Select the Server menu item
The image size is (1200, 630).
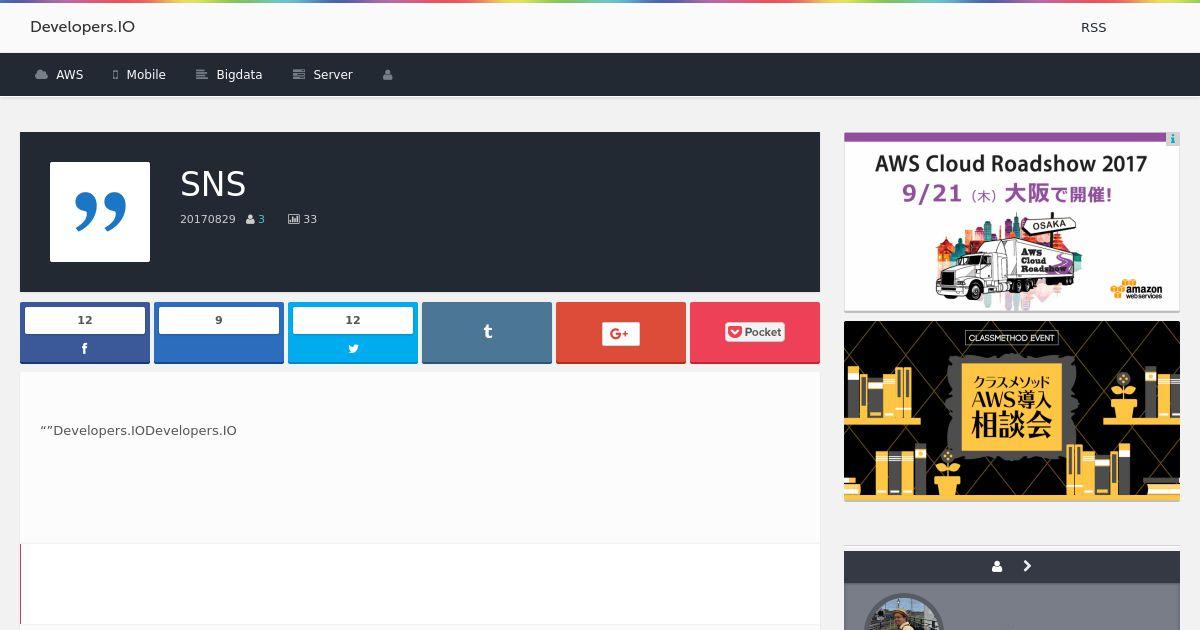tap(322, 75)
